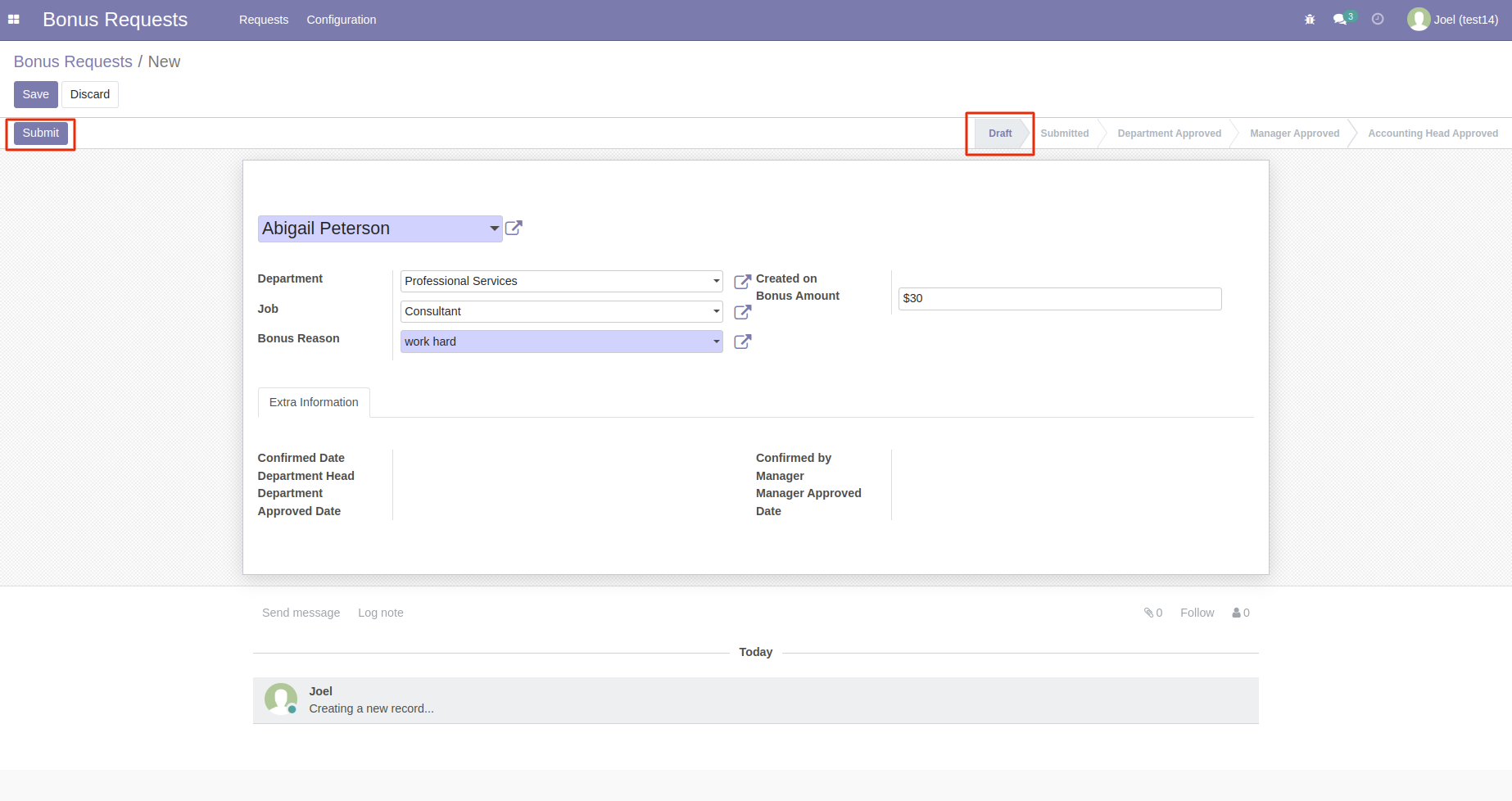This screenshot has width=1512, height=801.
Task: Click the Confirmed by label
Action: point(793,458)
